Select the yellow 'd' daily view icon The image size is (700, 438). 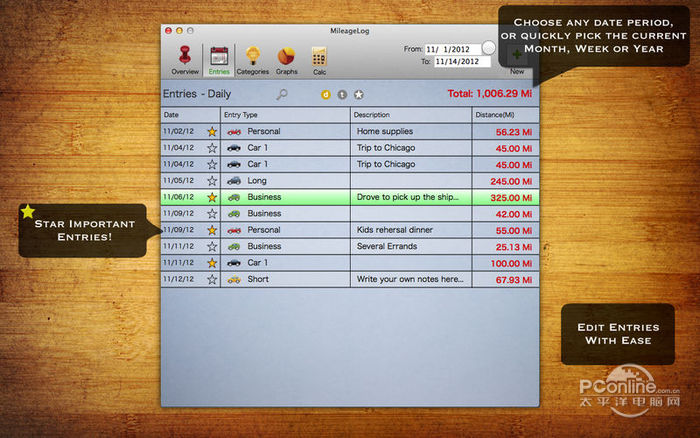326,95
